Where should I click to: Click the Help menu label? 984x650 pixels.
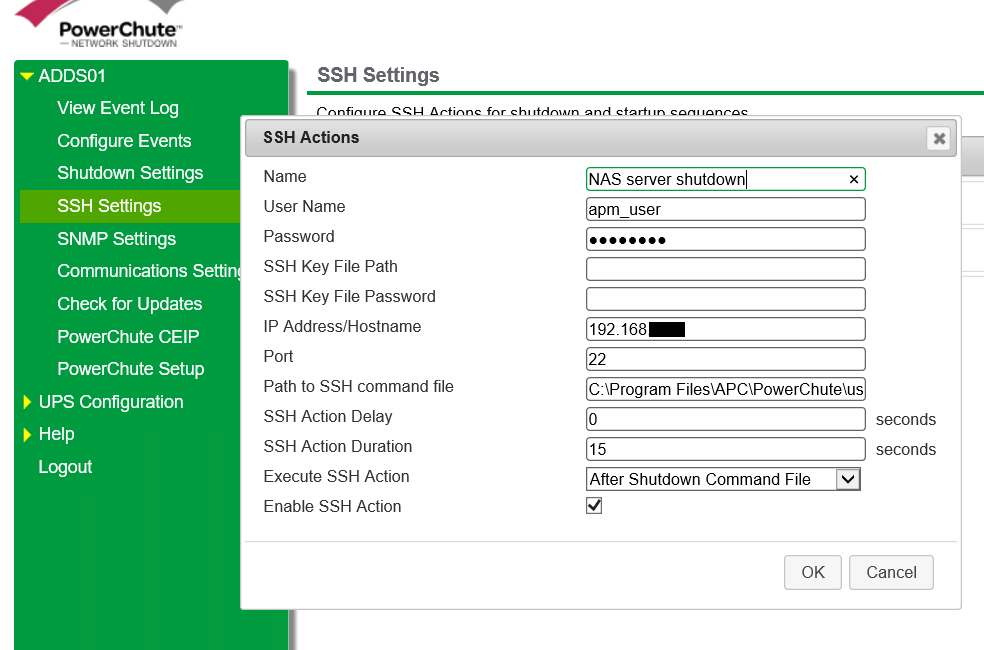[x=56, y=434]
